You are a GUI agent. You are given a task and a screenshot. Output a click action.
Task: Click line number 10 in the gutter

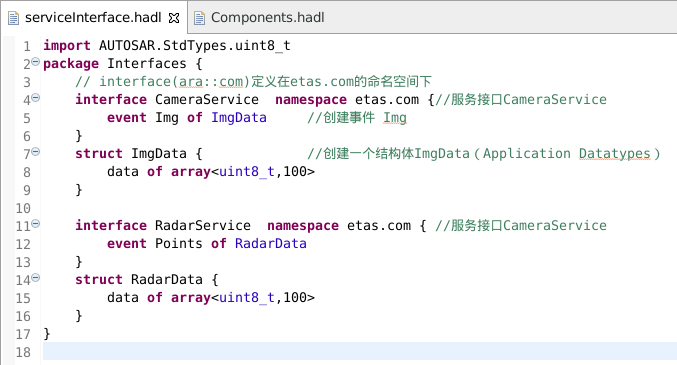(x=23, y=208)
